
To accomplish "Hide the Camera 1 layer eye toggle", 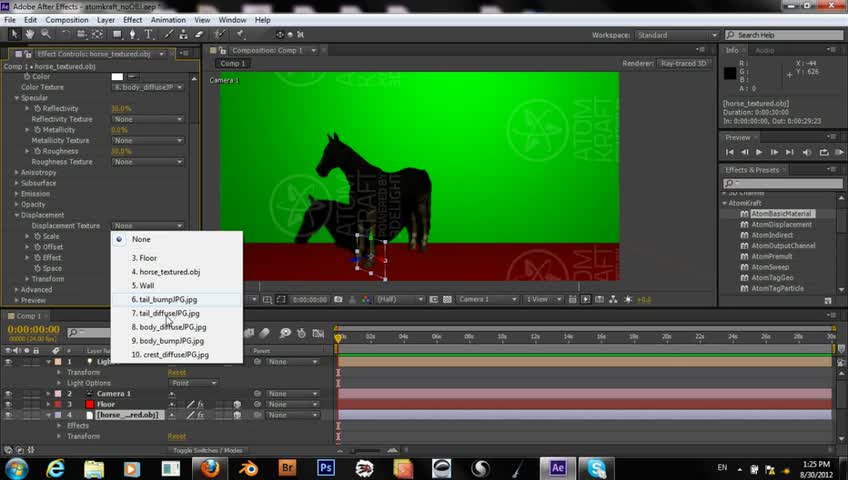I will click(x=8, y=394).
